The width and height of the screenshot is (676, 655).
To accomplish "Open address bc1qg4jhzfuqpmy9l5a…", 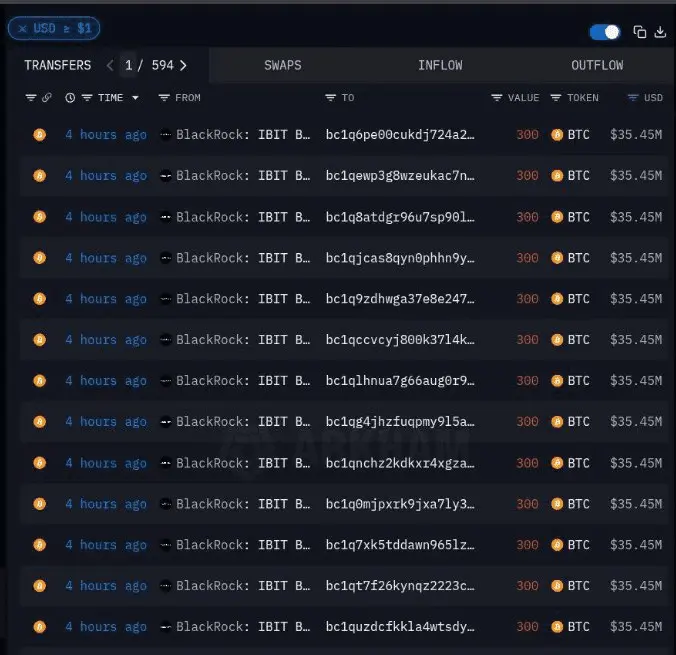I will point(400,422).
